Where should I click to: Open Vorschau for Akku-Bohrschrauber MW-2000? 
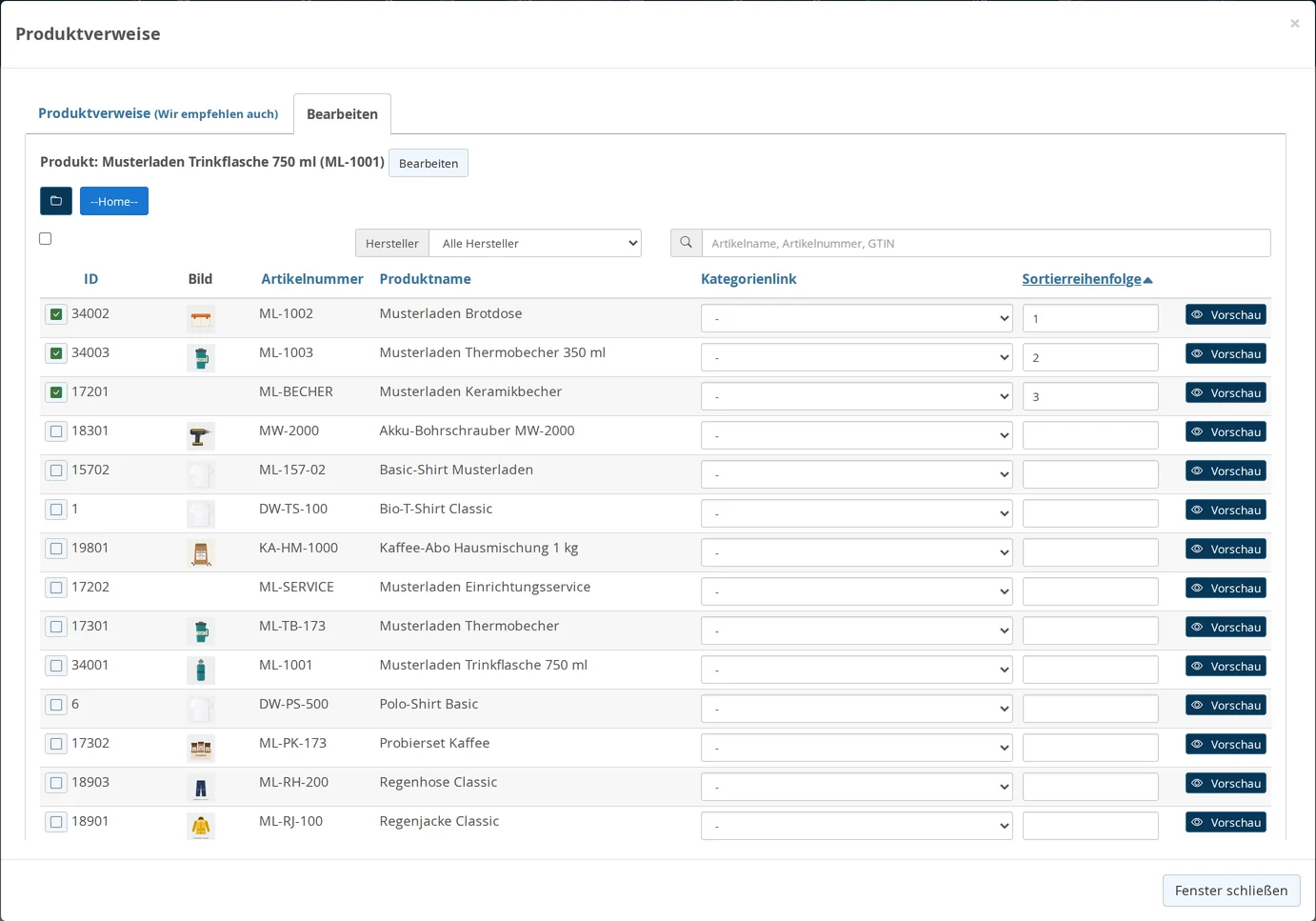(x=1226, y=431)
